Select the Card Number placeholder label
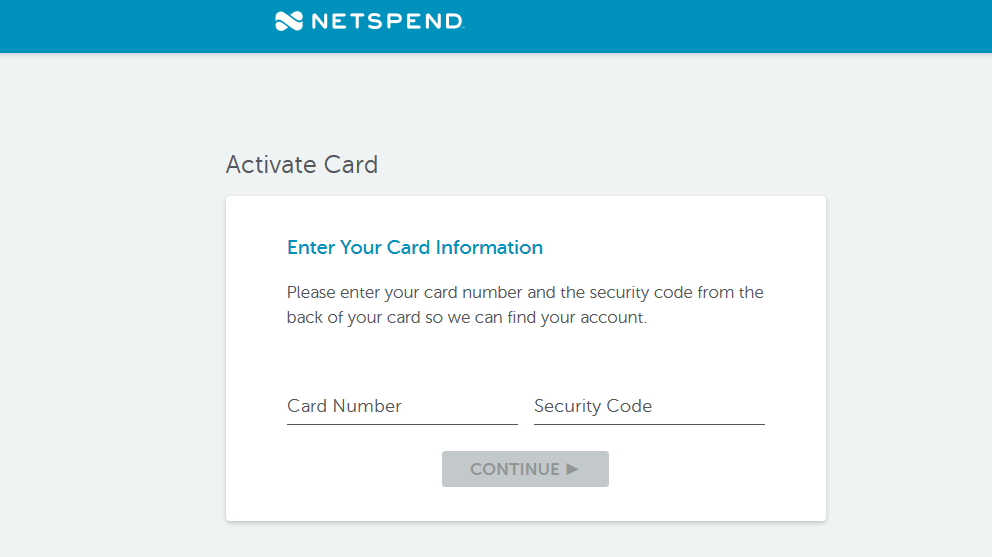This screenshot has height=557, width=992. (x=344, y=406)
